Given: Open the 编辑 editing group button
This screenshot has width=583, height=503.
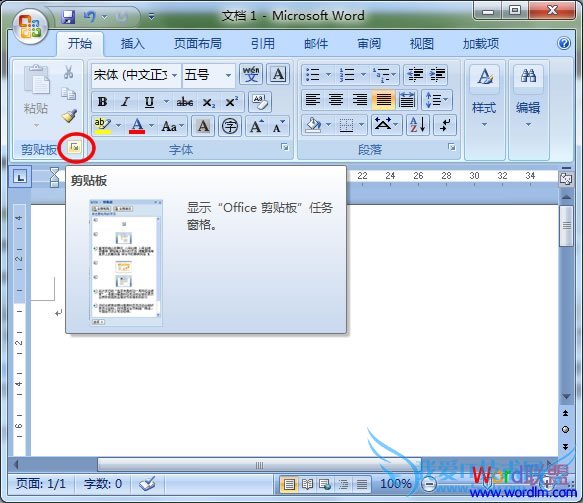Looking at the screenshot, I should (x=528, y=97).
